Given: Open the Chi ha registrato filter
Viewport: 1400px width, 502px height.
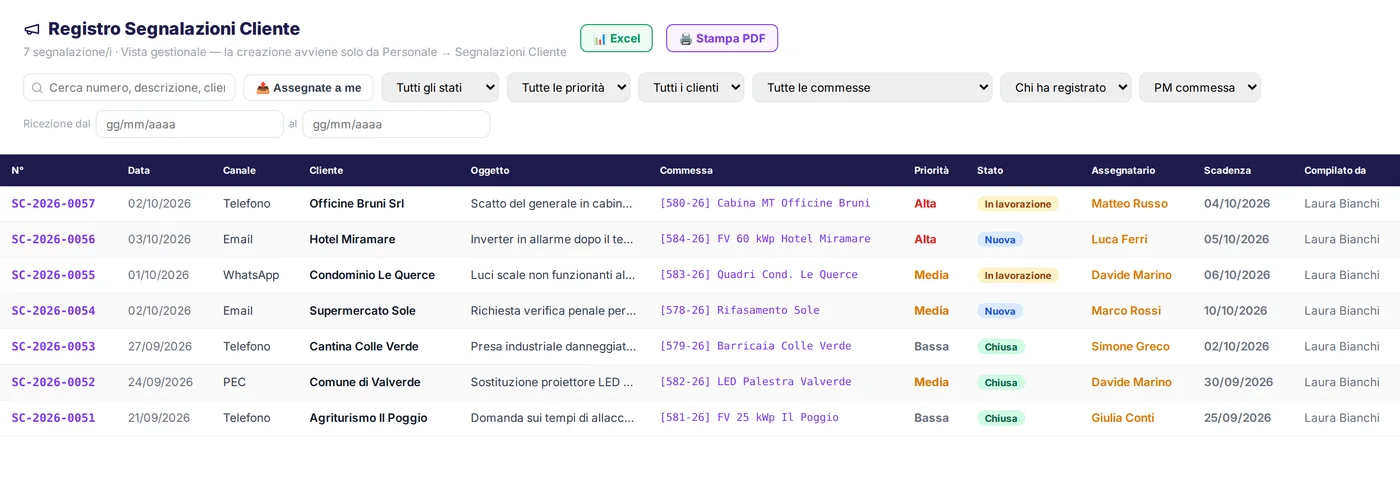Looking at the screenshot, I should [1065, 88].
